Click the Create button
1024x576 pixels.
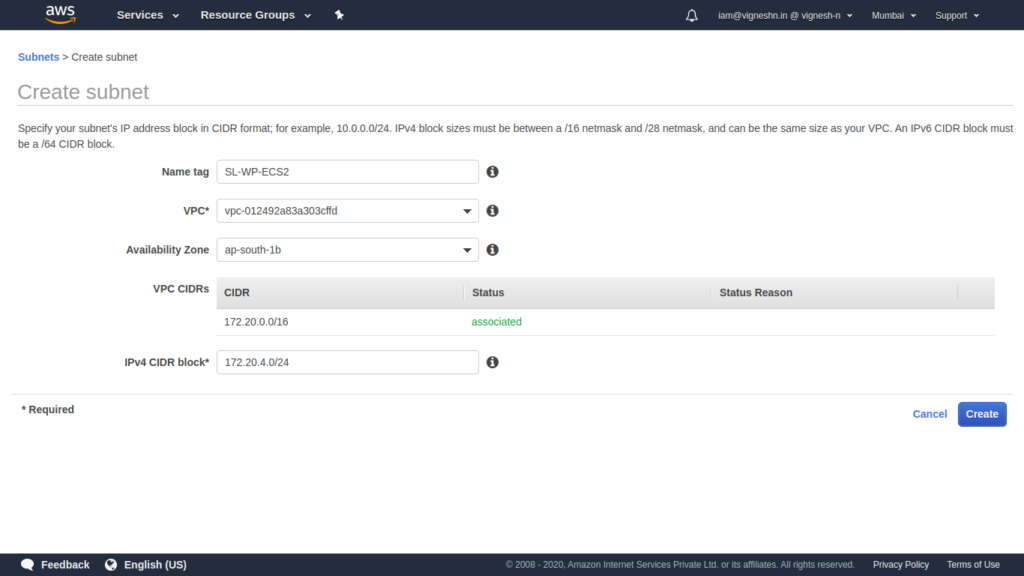pyautogui.click(x=982, y=414)
